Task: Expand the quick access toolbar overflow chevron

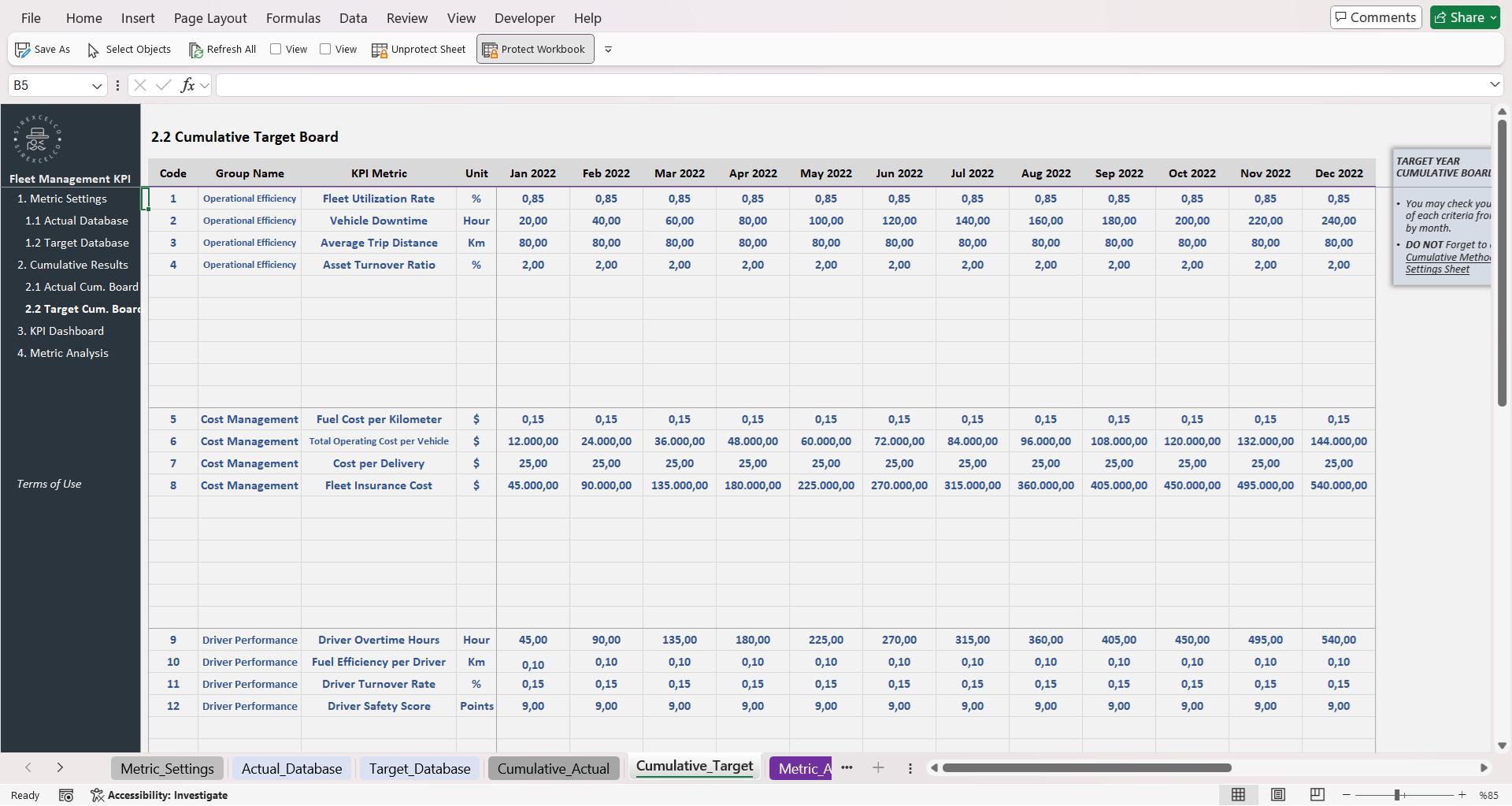Action: 608,49
